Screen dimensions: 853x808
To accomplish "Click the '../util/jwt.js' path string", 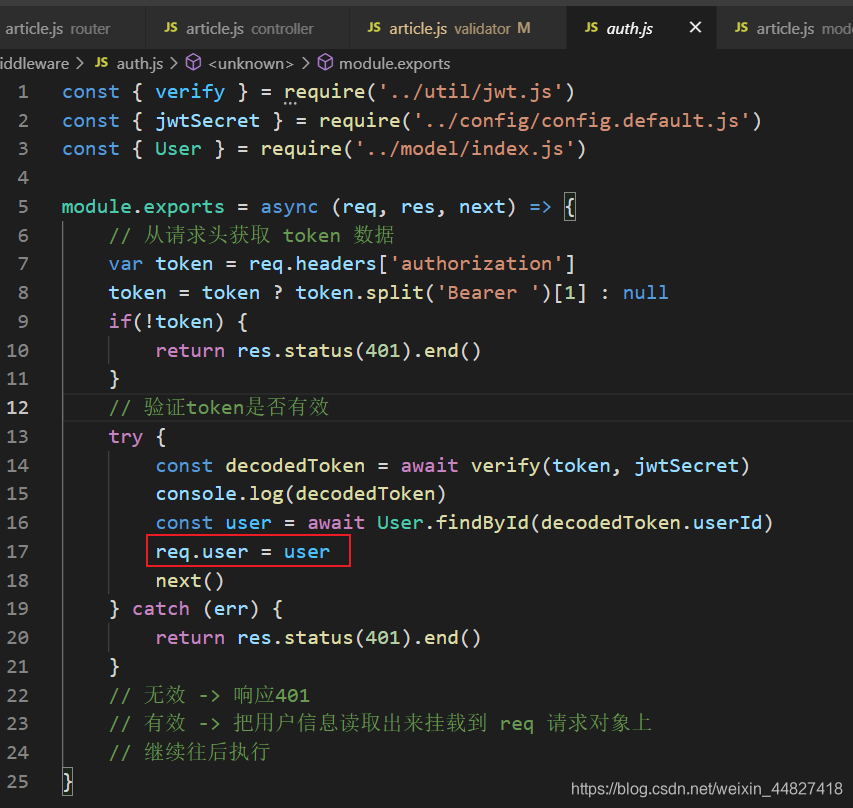I will [x=471, y=91].
